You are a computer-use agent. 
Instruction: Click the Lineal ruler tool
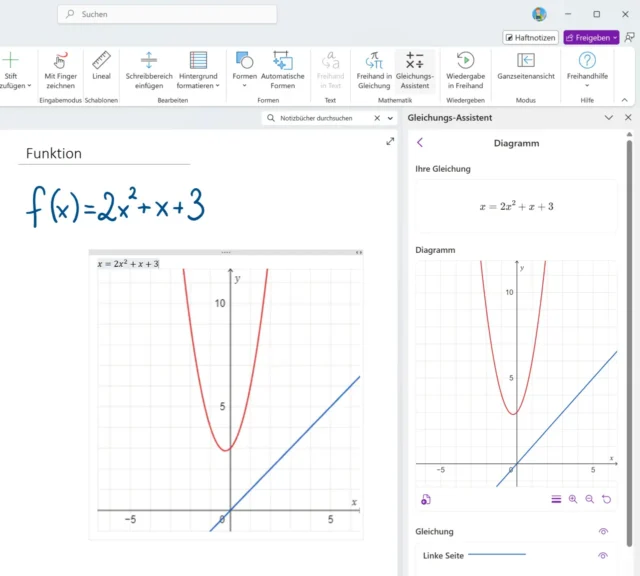tap(101, 67)
